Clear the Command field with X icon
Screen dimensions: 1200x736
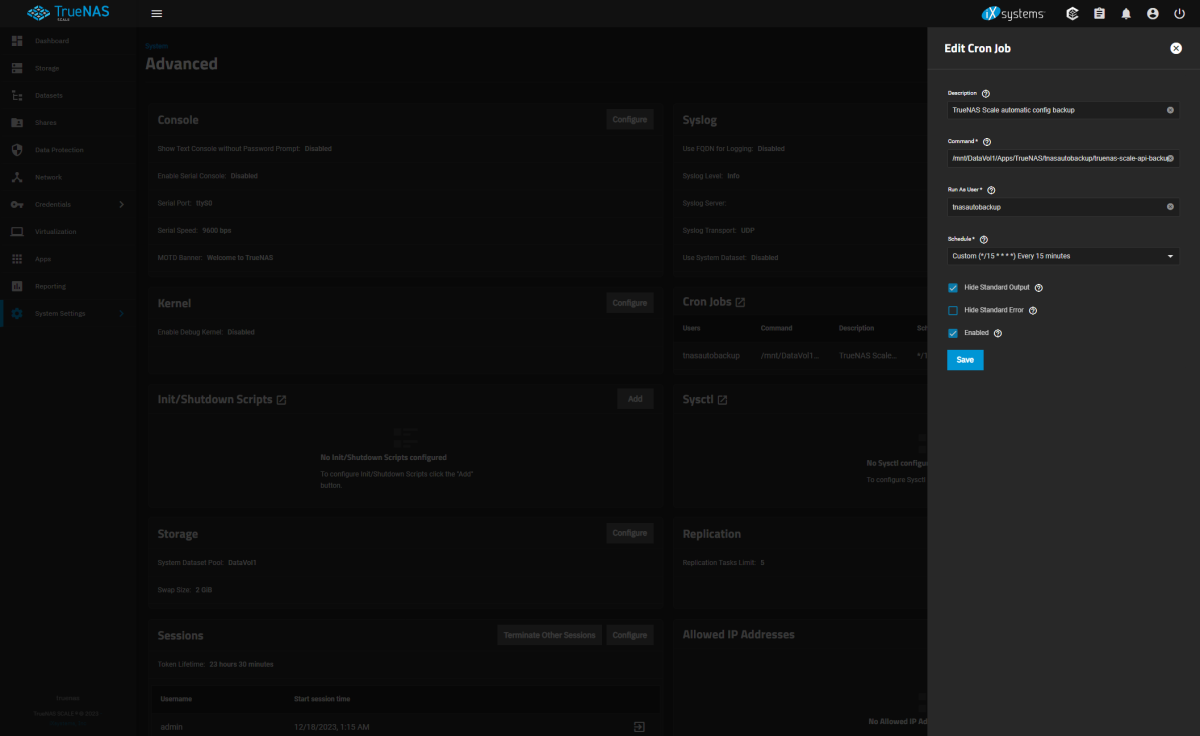coord(1170,158)
